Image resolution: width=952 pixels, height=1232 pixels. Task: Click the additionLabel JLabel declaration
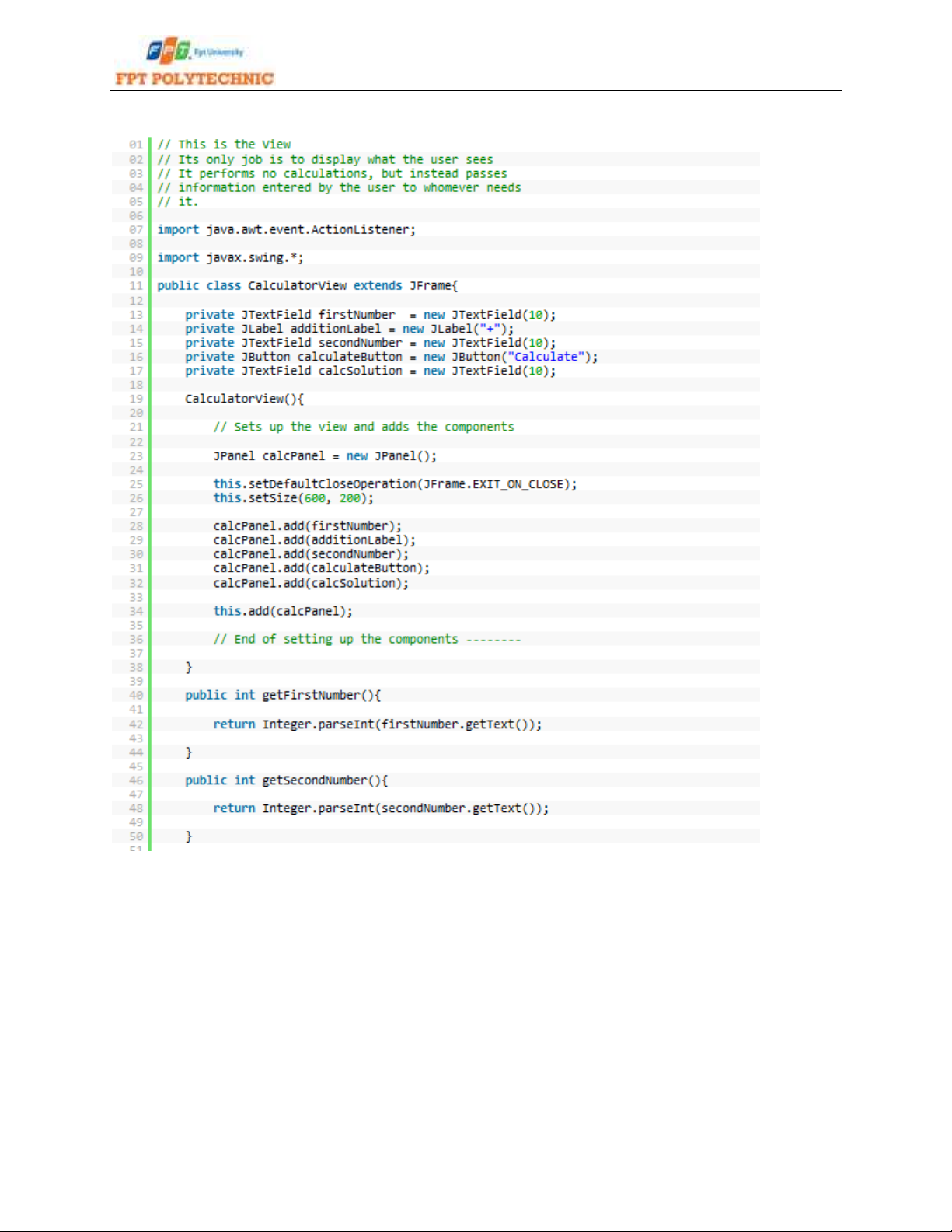pos(349,329)
